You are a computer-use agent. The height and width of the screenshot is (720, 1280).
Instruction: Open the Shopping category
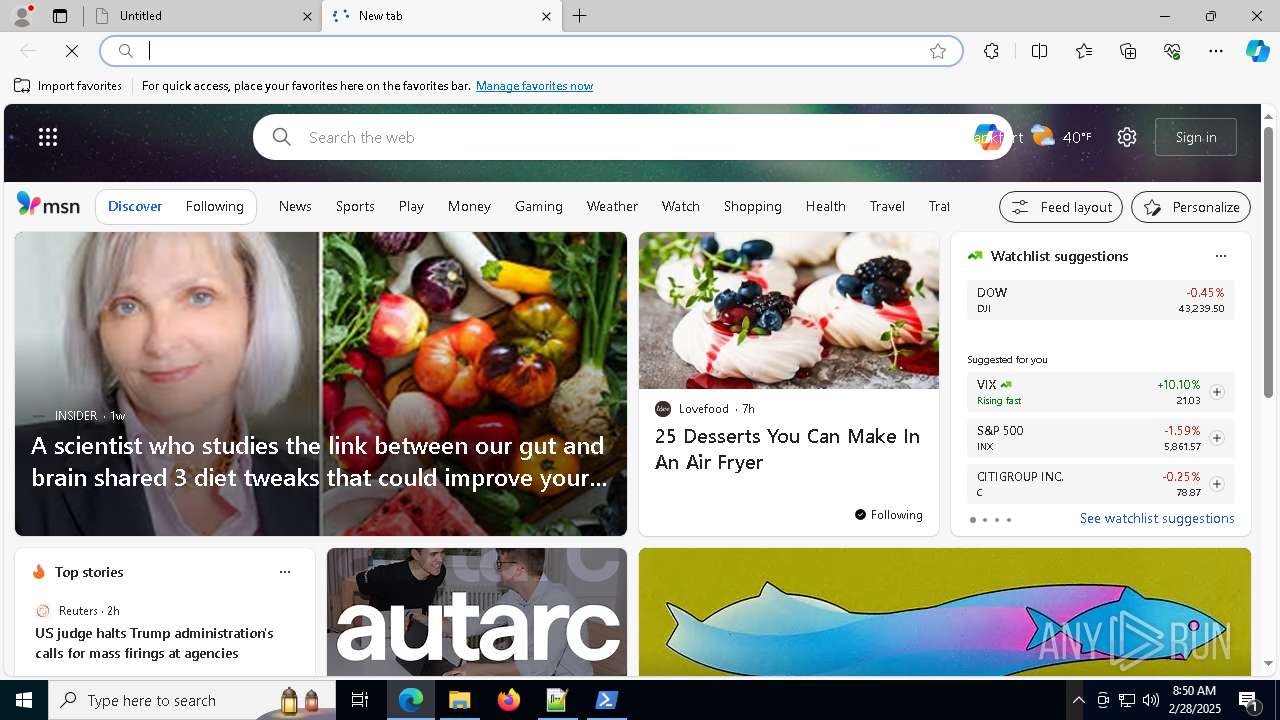753,206
